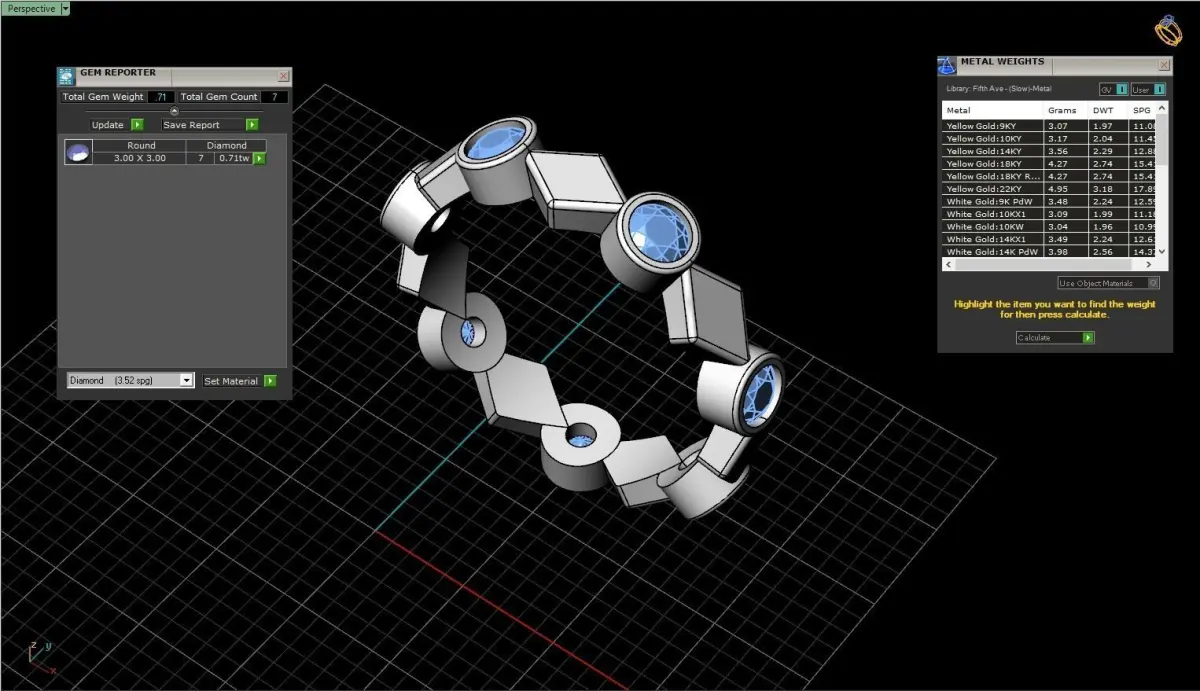Select the 0.71tw weight cell
Viewport: 1200px width, 691px height.
coord(233,158)
